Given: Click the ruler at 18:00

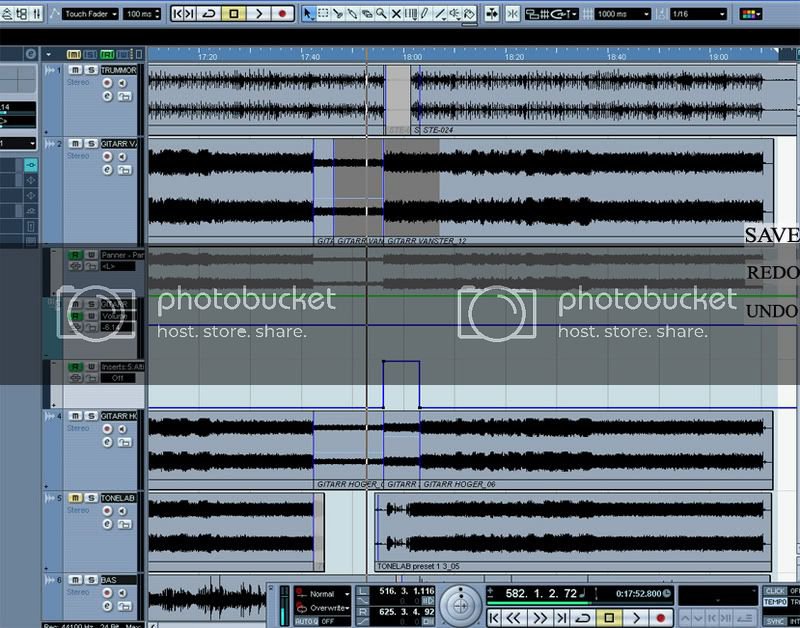Looking at the screenshot, I should pyautogui.click(x=412, y=57).
